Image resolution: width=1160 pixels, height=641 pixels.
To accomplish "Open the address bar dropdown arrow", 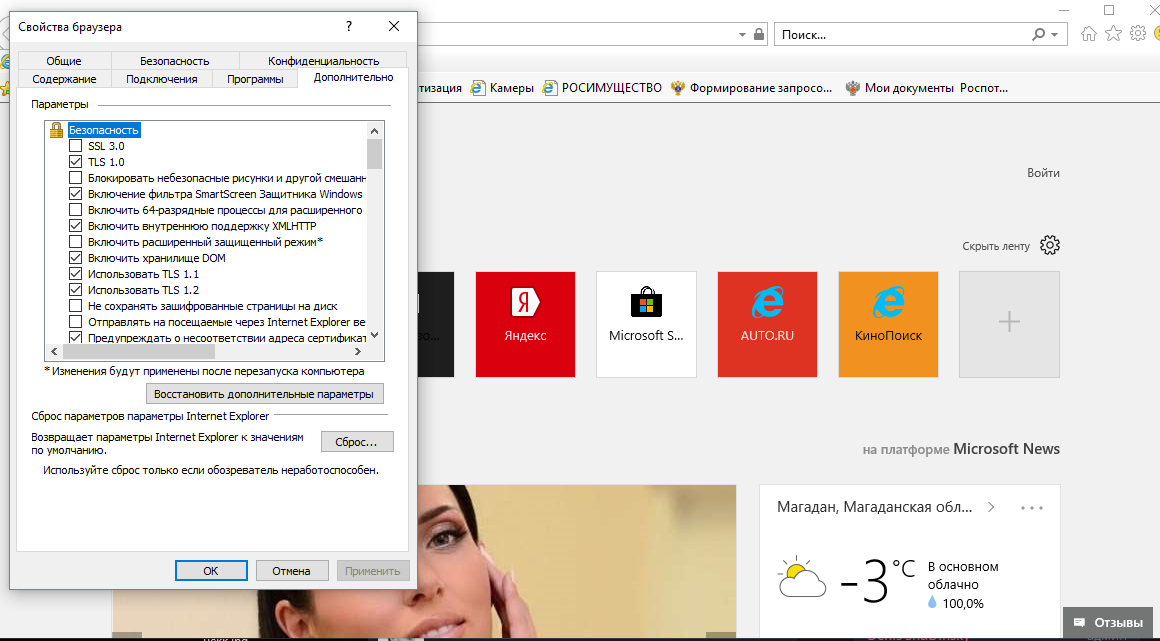I will tap(741, 35).
